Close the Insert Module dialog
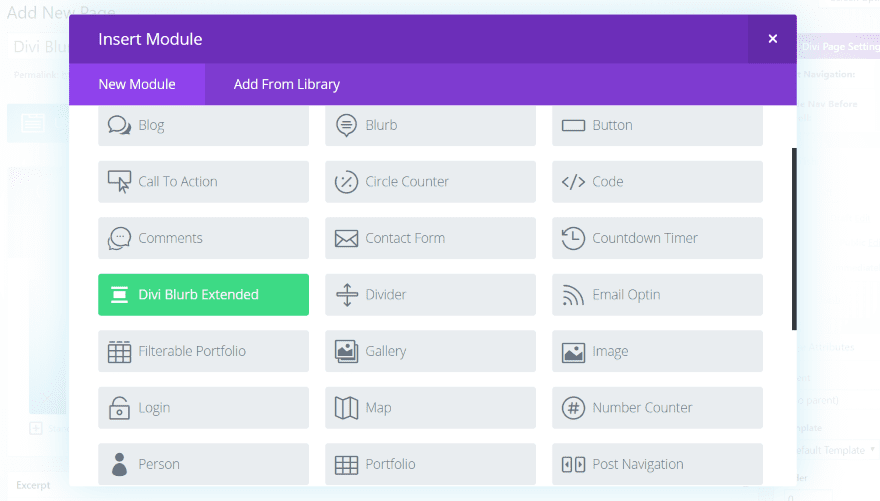The image size is (880, 501). 772,39
